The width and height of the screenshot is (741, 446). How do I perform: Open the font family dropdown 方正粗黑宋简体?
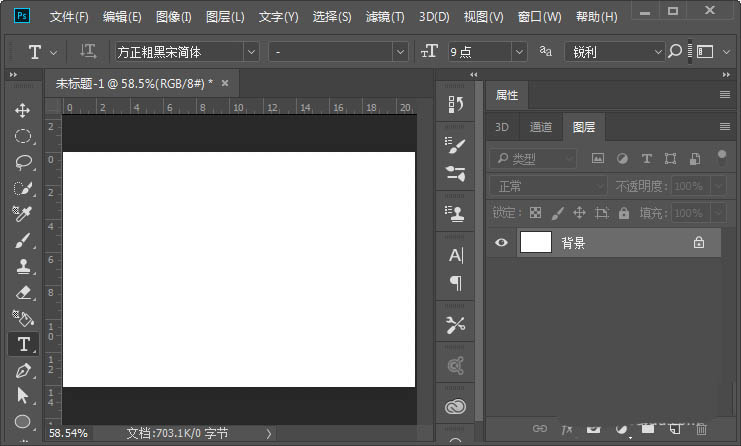tap(187, 52)
